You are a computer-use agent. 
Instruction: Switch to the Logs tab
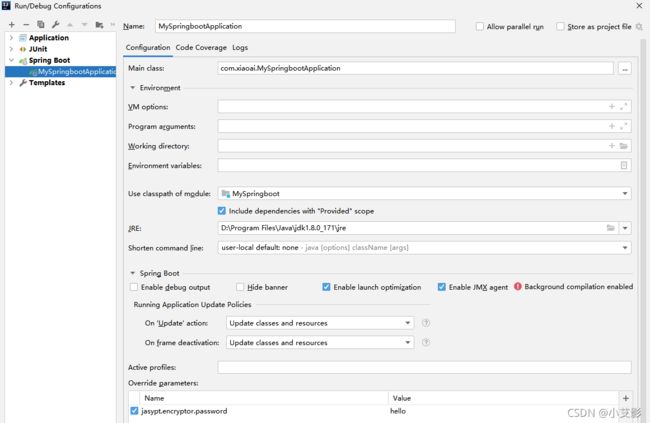240,48
